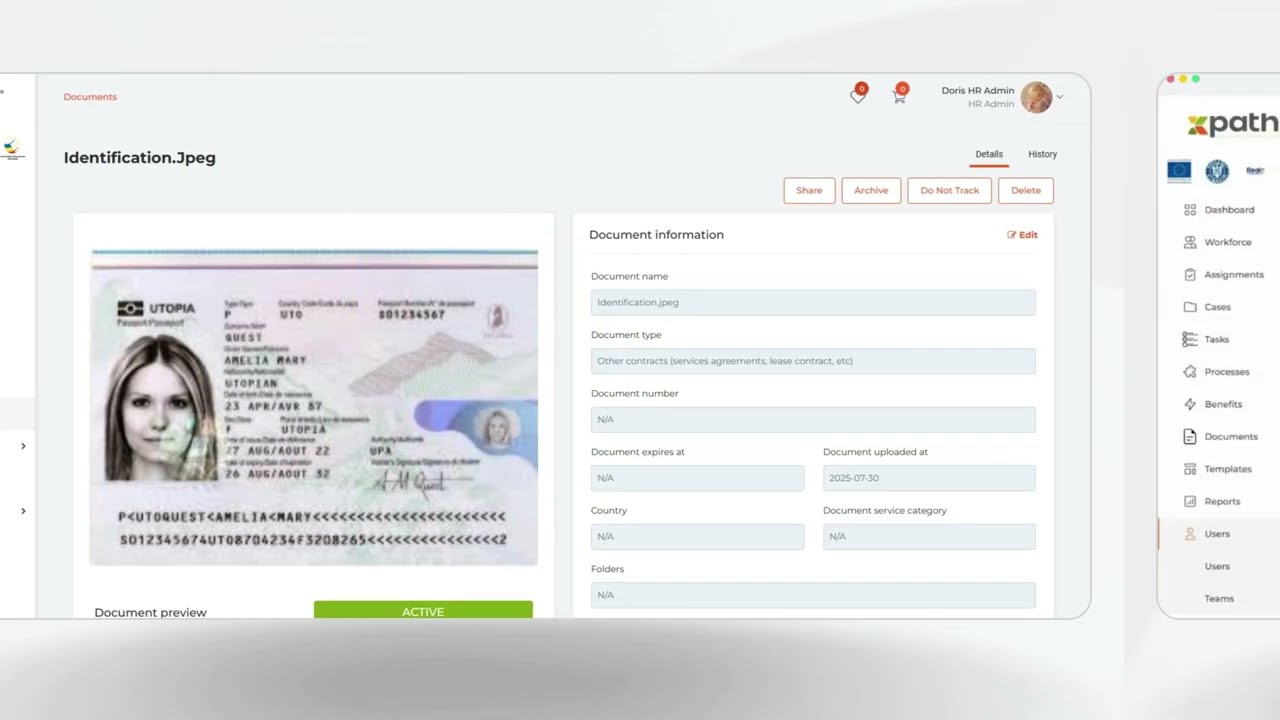Switch to the History tab
1280x720 pixels.
coord(1042,154)
